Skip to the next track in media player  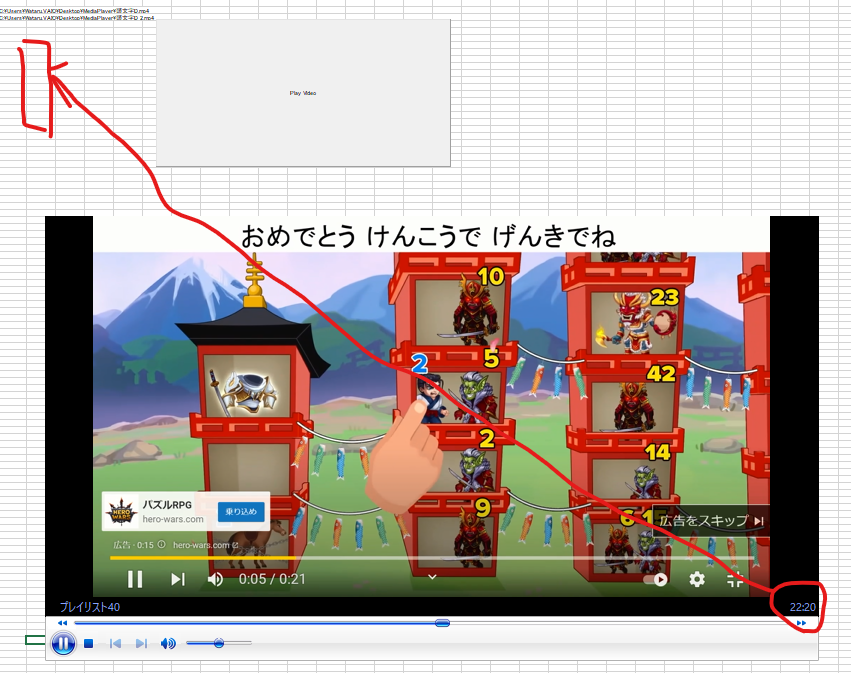point(141,644)
